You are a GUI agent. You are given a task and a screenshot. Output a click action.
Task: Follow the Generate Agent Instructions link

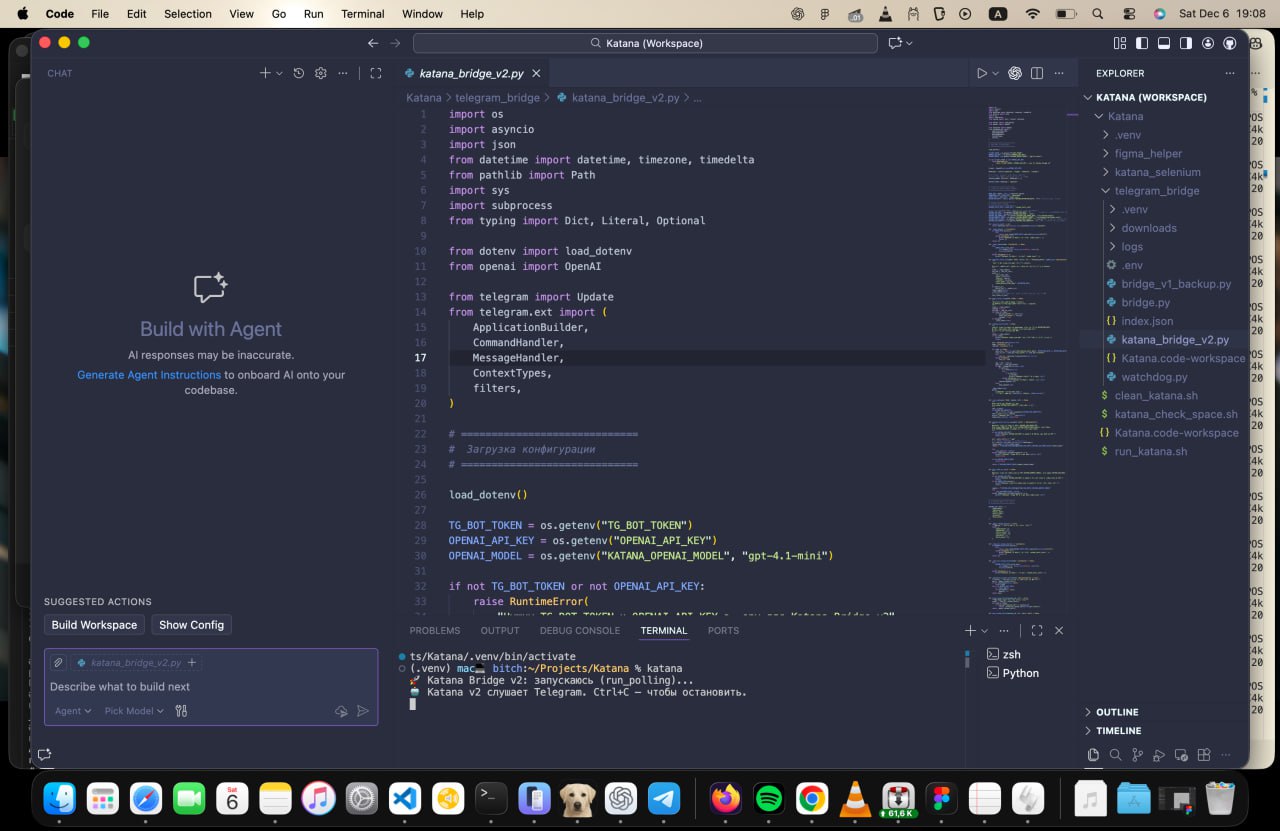(x=149, y=375)
